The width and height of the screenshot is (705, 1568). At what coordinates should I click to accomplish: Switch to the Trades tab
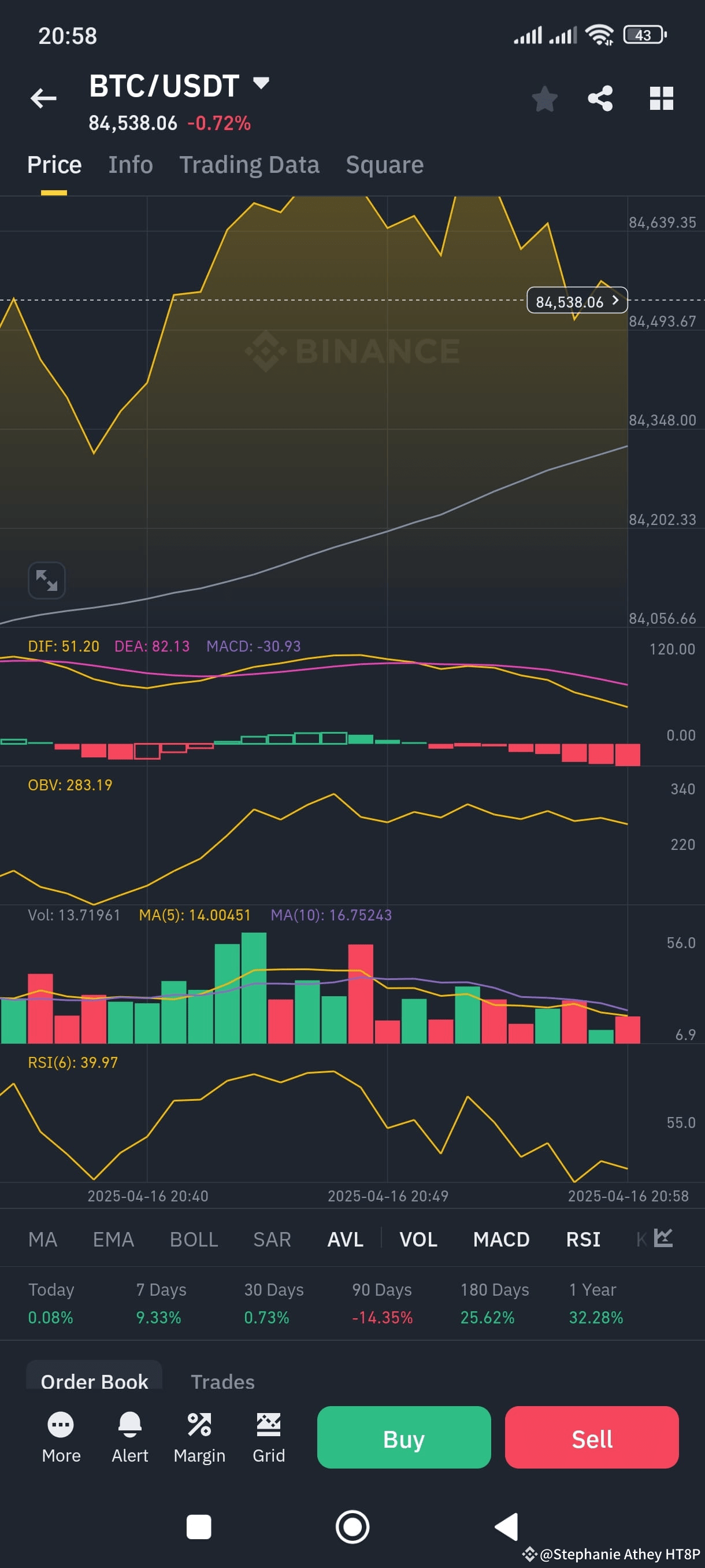click(x=222, y=1381)
